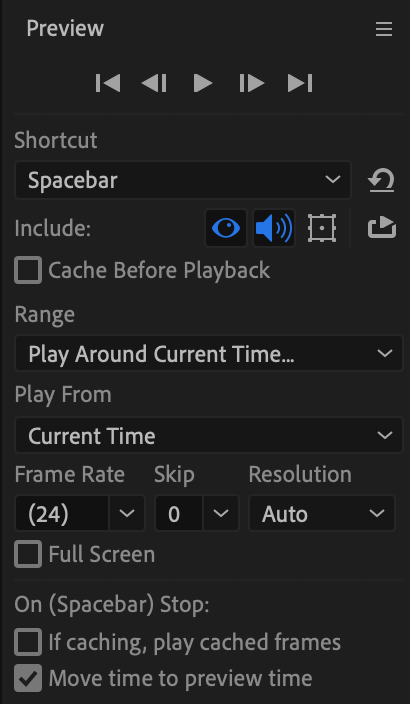
Task: Step back one frame
Action: [x=154, y=83]
